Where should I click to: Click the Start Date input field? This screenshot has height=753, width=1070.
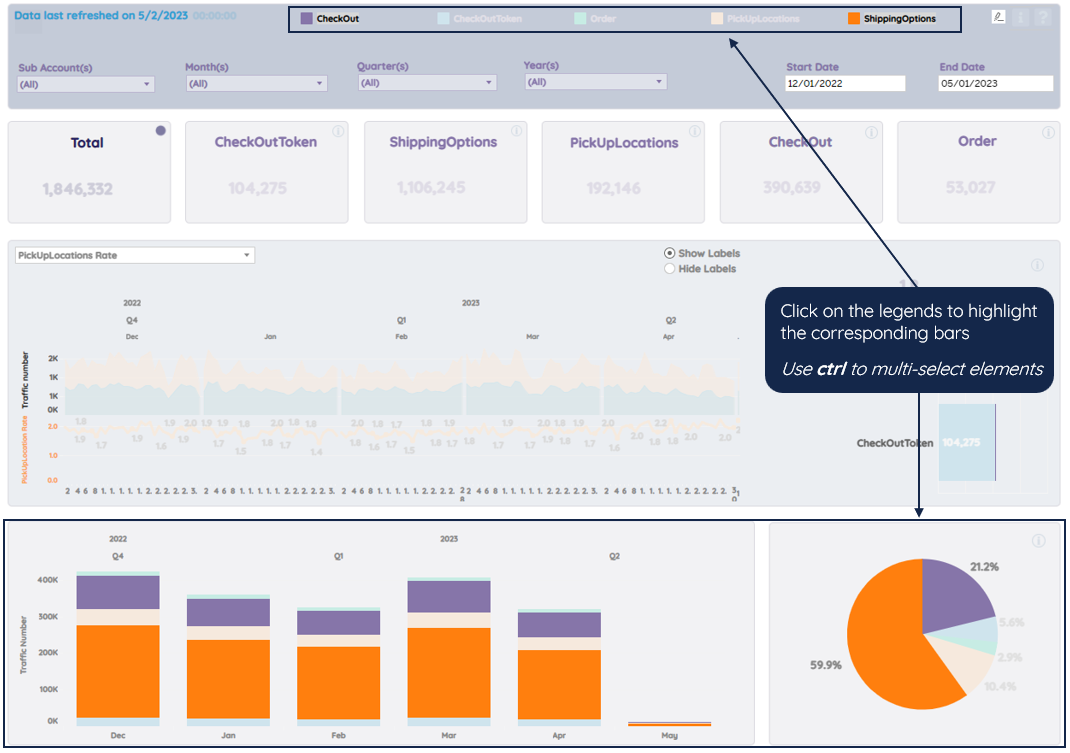click(845, 83)
